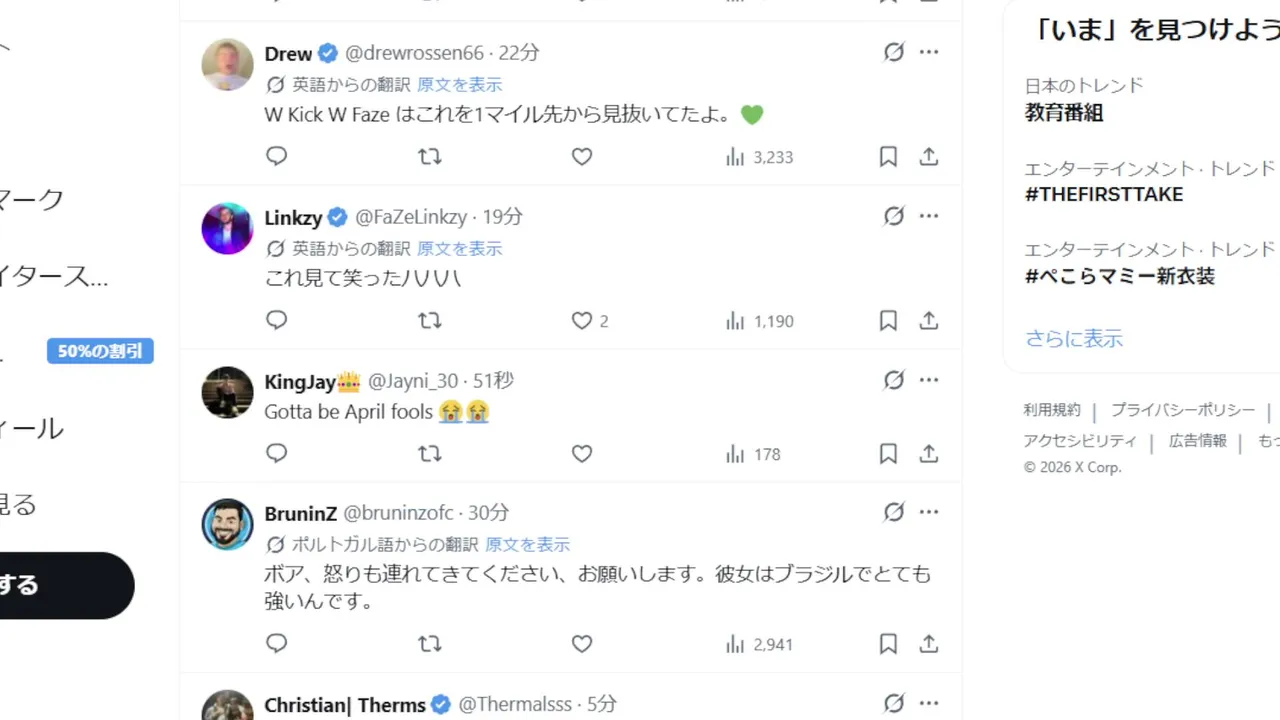The image size is (1280, 720).
Task: Reply to Drew's tweet
Action: tap(277, 157)
